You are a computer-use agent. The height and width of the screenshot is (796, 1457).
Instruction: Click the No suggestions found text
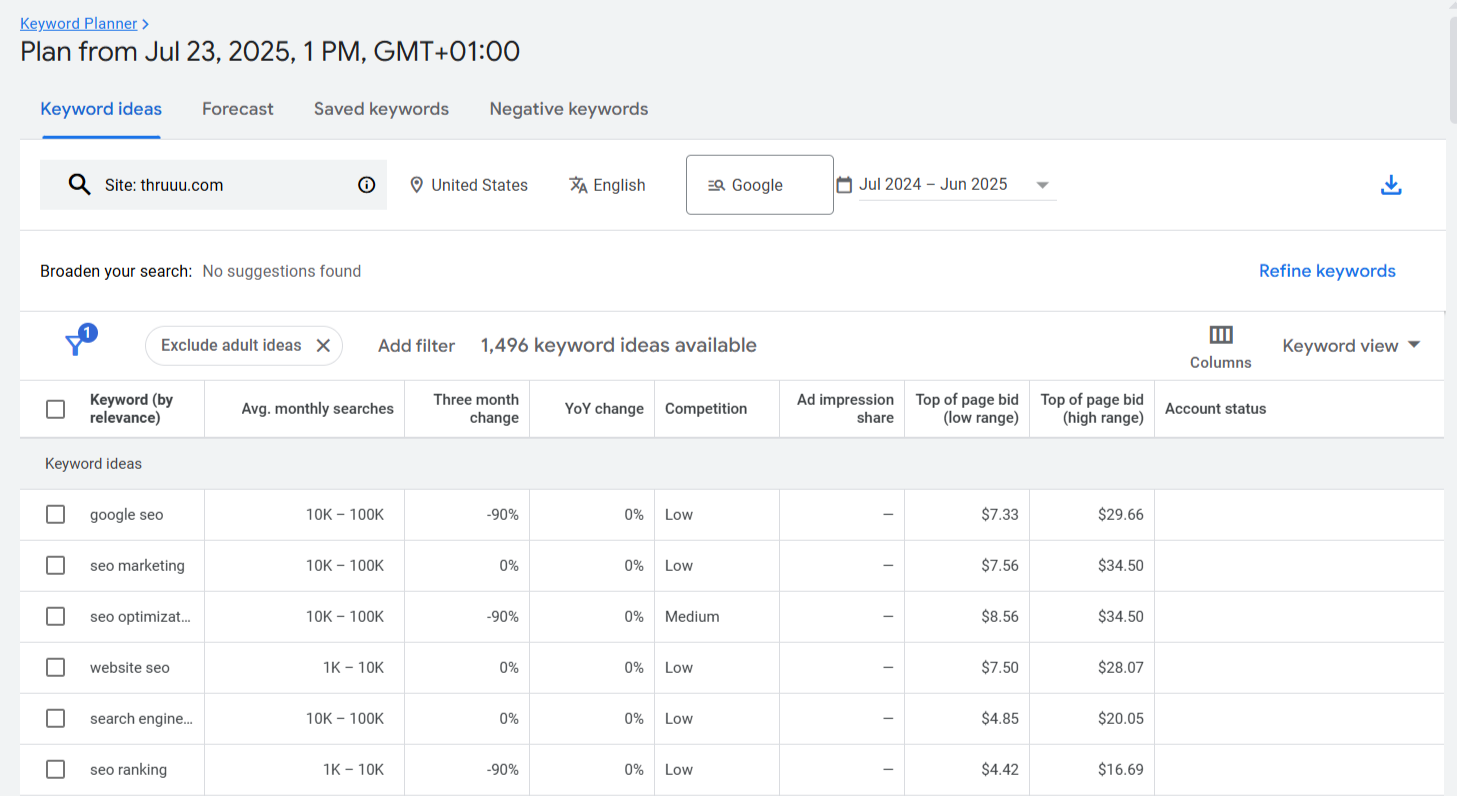[281, 271]
